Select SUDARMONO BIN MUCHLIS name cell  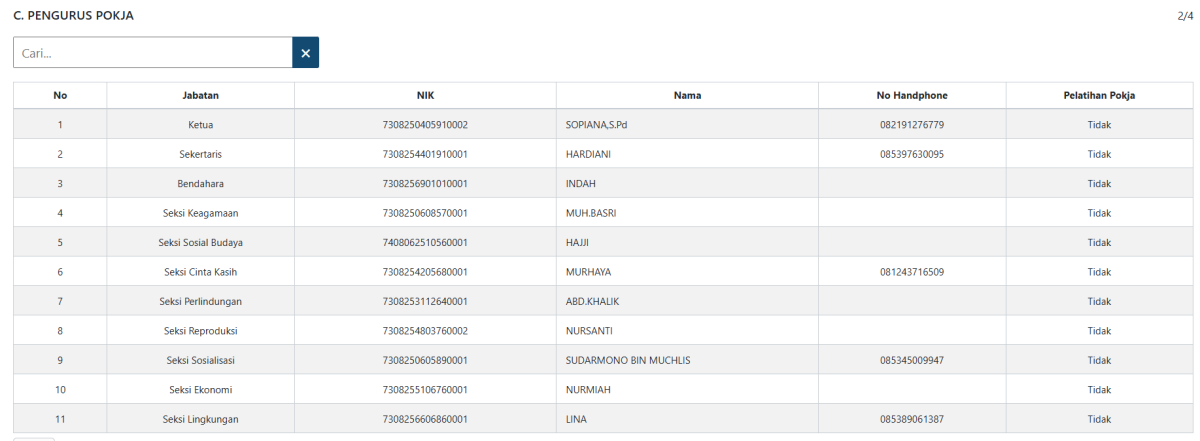click(x=628, y=360)
